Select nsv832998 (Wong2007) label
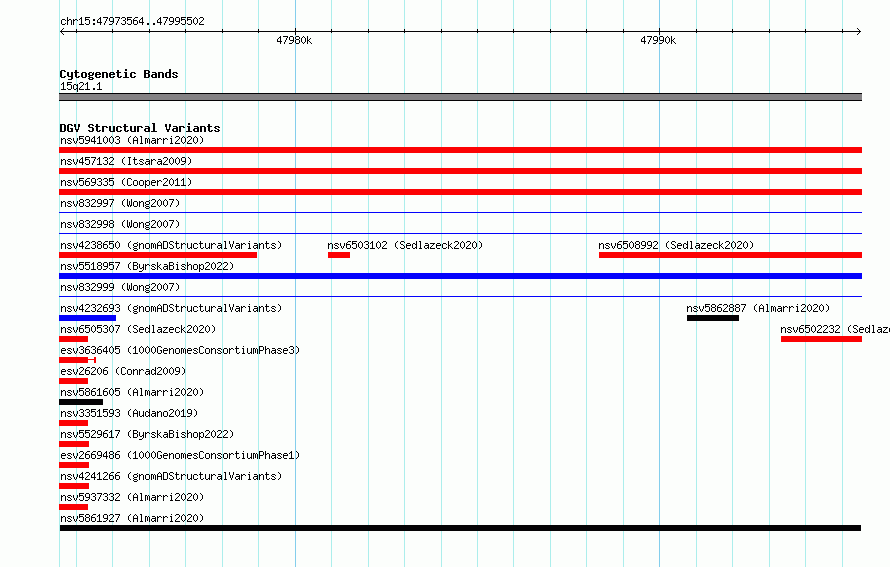The image size is (890, 567). [120, 224]
